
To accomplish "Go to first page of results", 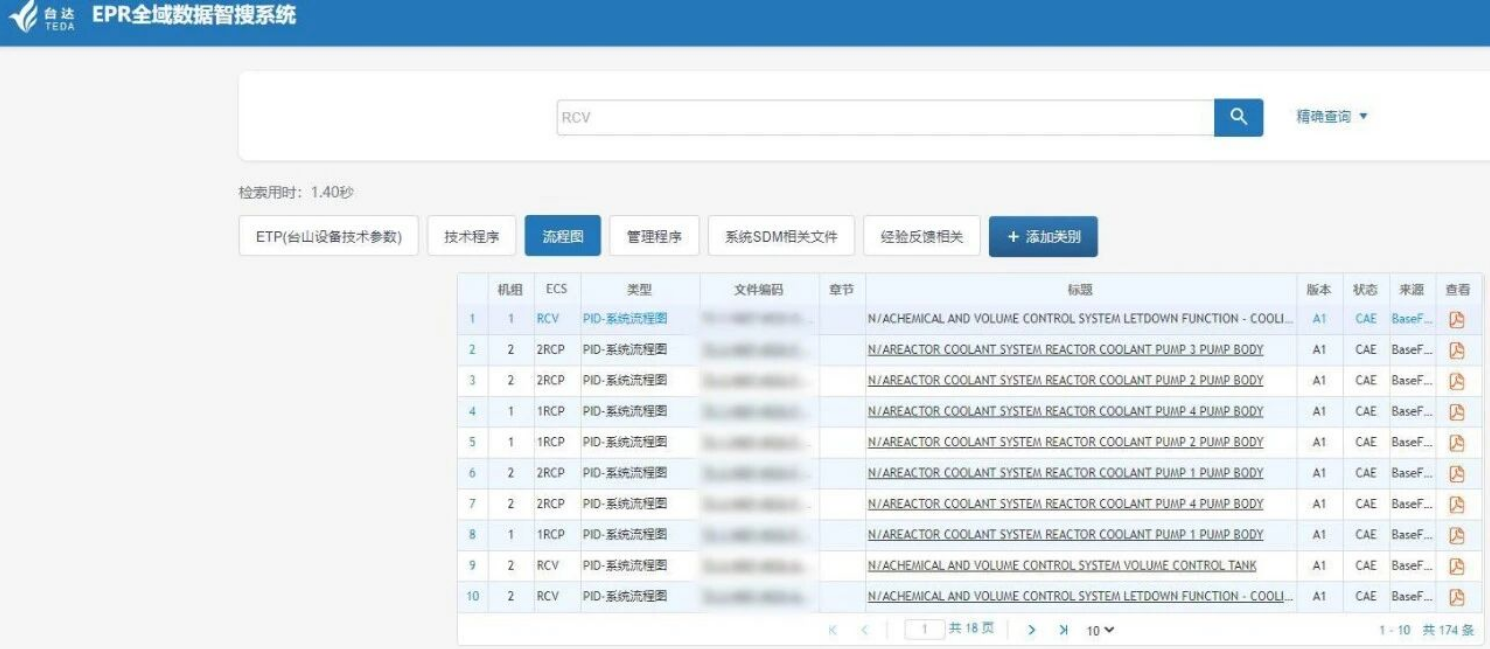I will [x=834, y=630].
